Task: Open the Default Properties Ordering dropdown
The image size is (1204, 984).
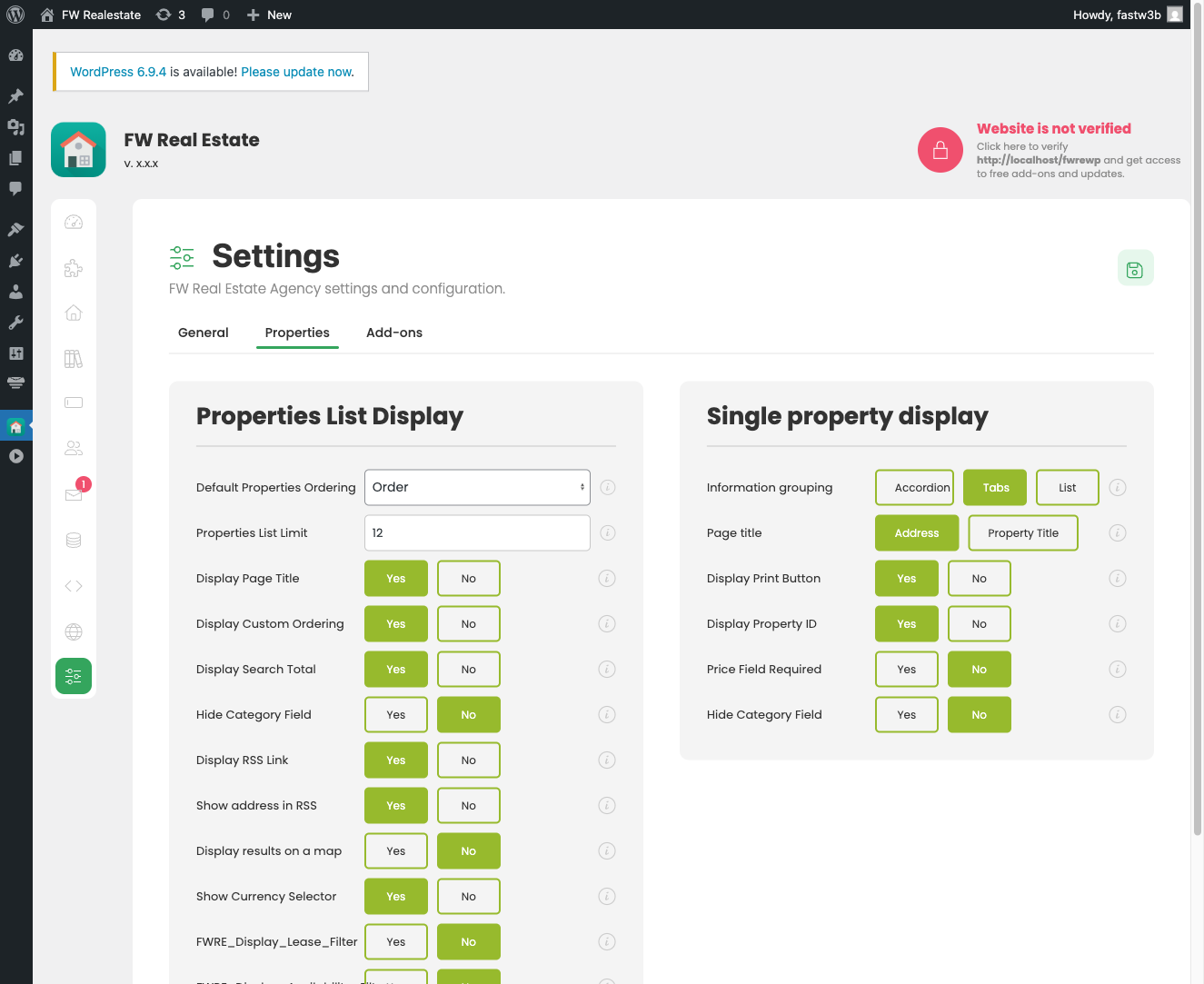Action: coord(476,487)
